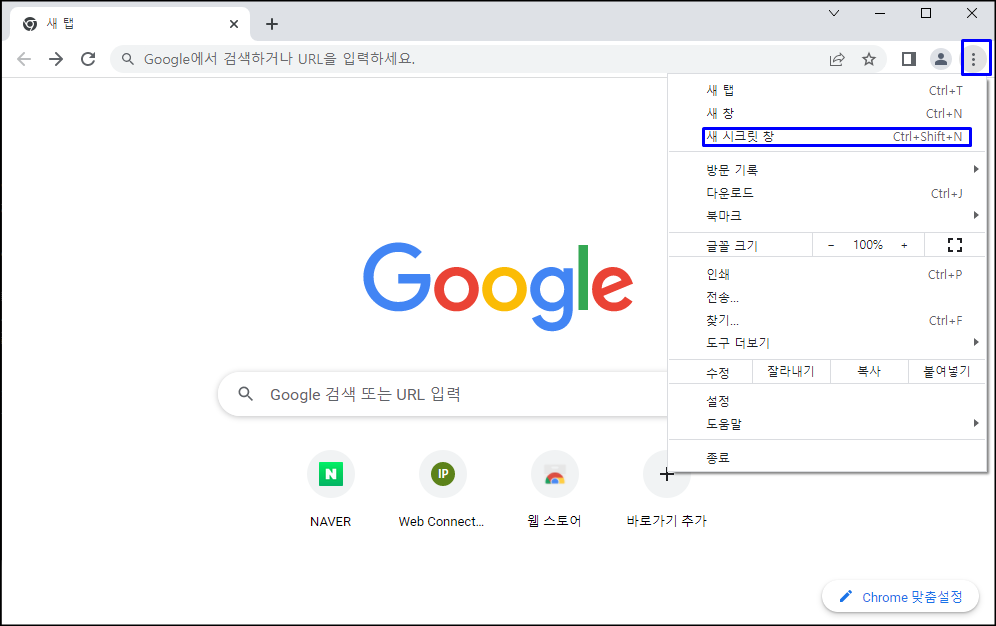Click Chrome 맞춤설정 button
The height and width of the screenshot is (626, 996).
tap(900, 597)
